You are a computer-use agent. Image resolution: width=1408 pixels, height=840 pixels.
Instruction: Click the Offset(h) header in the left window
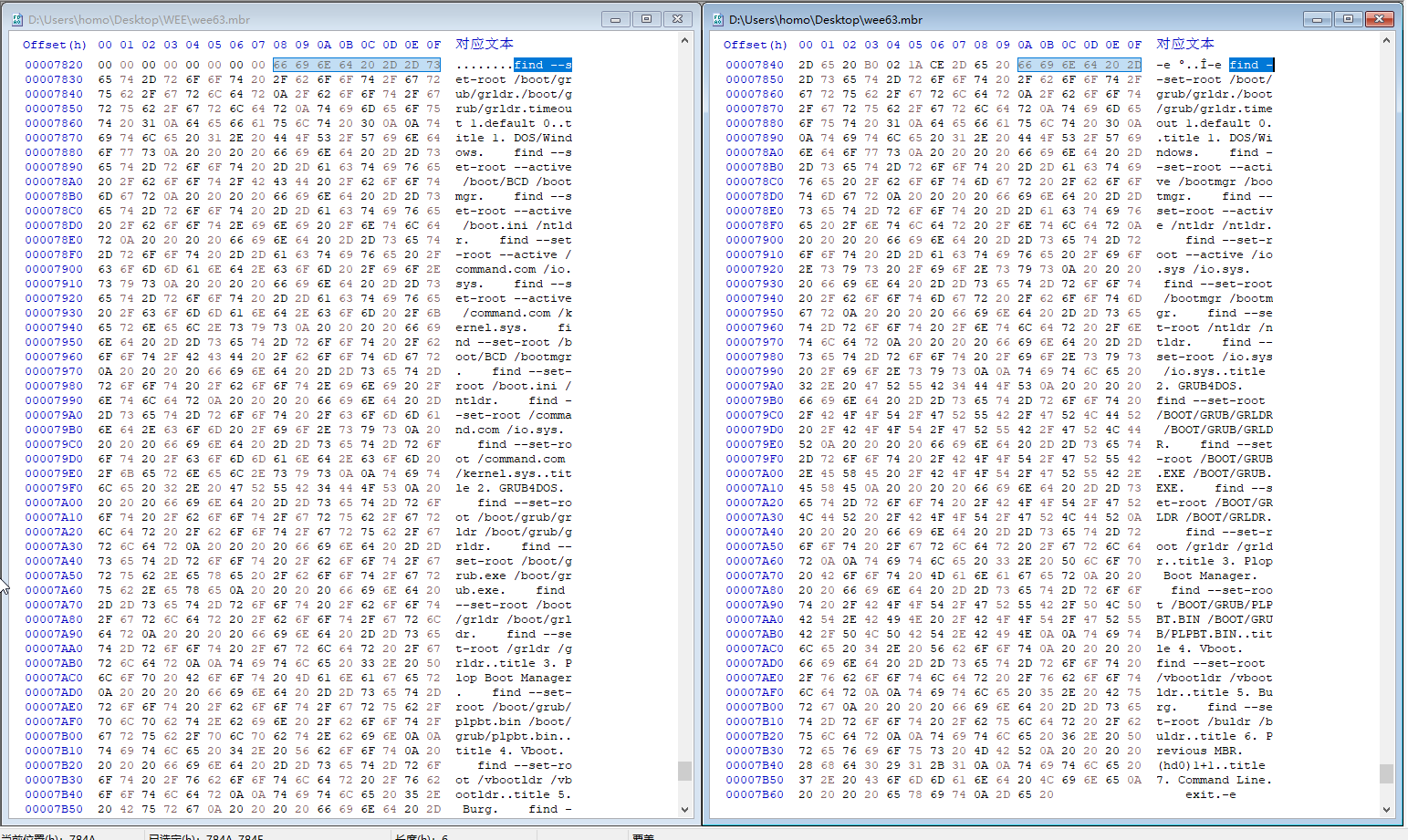tap(55, 45)
